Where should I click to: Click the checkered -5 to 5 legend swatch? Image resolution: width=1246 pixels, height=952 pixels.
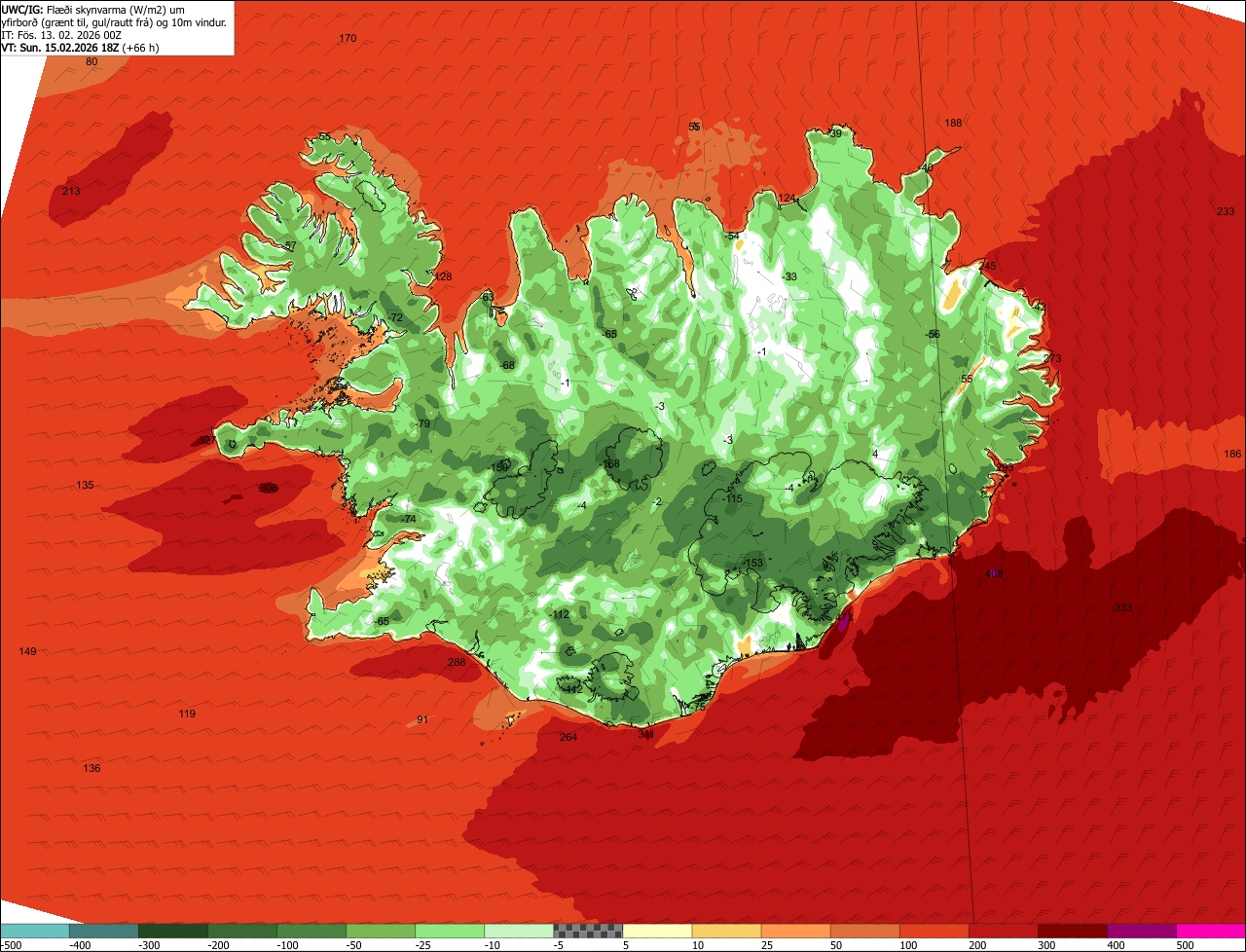click(x=588, y=930)
